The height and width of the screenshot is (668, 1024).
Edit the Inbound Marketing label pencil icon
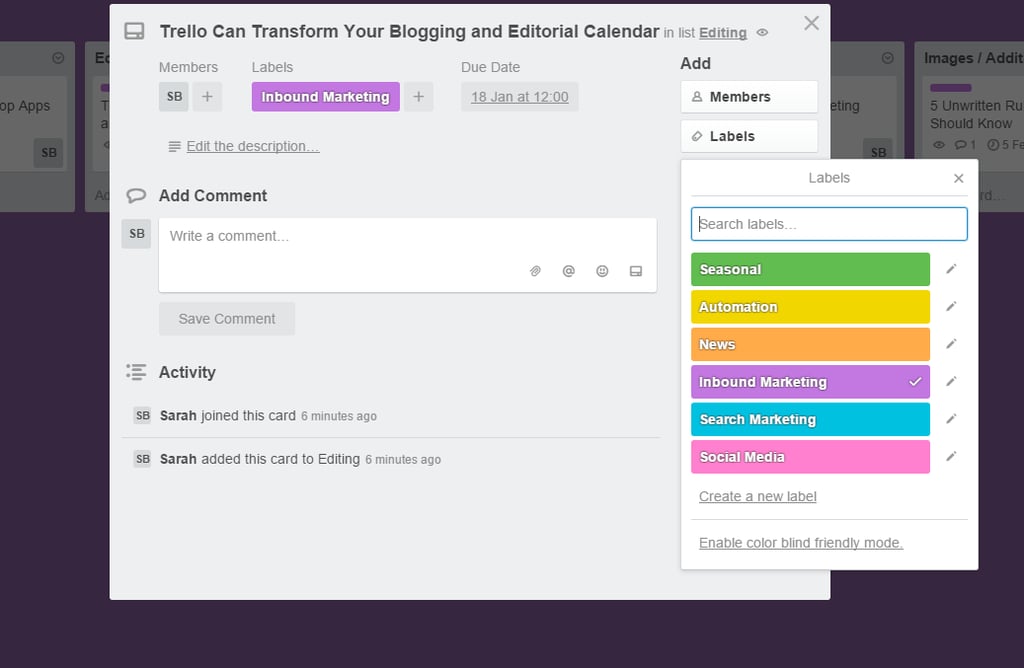pos(952,381)
